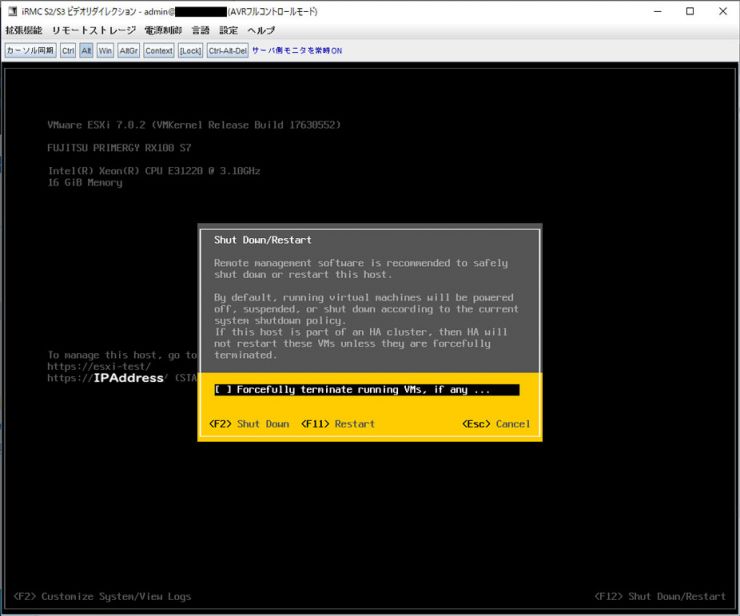The image size is (740, 616).
Task: Open the ヘルプ menu
Action: 261,31
